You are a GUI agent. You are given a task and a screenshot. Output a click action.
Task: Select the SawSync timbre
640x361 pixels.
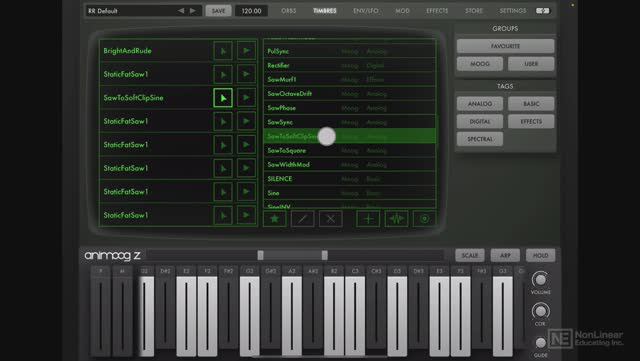[x=350, y=122]
